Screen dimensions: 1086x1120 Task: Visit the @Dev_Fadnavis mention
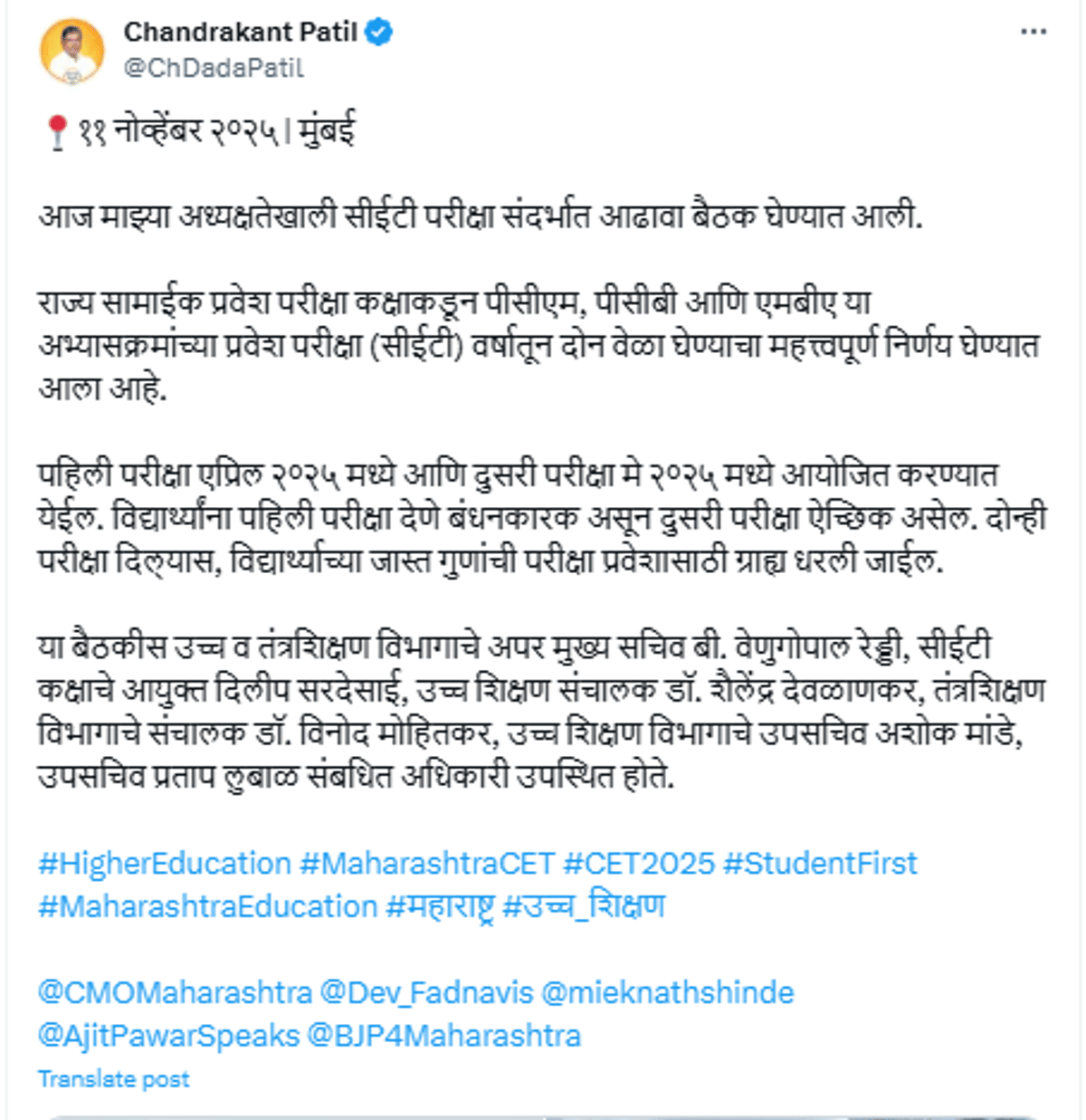(427, 992)
